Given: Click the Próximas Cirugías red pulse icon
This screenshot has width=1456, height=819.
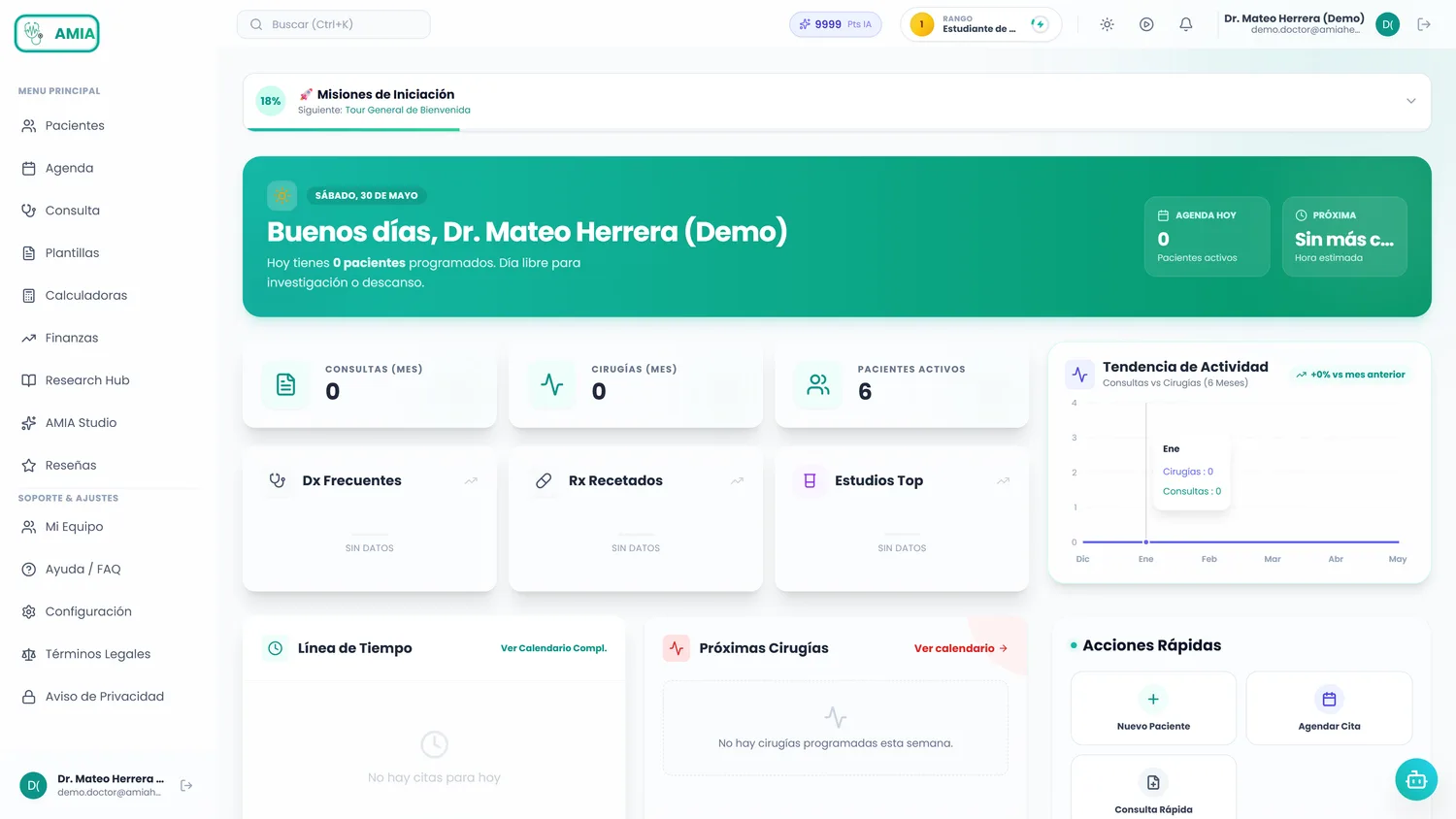Looking at the screenshot, I should coord(677,648).
